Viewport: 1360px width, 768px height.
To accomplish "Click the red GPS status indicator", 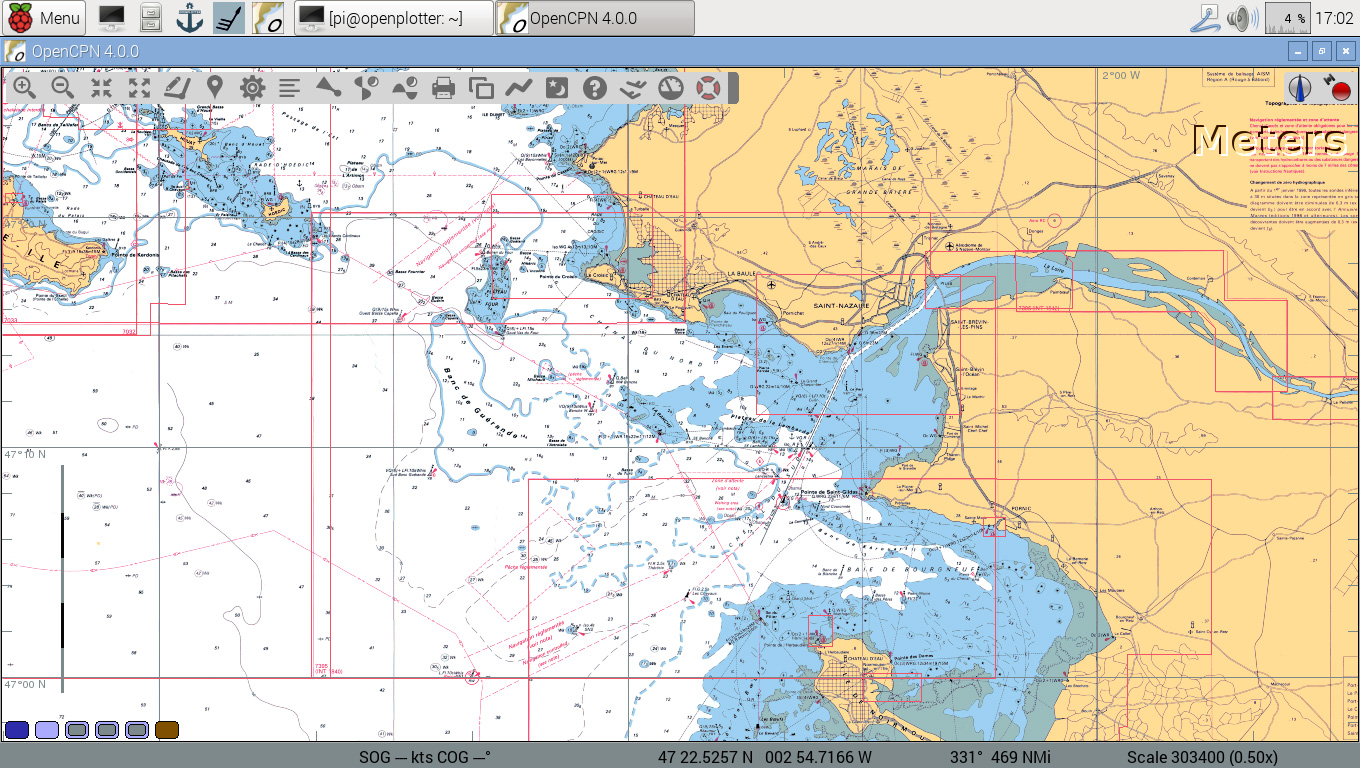I will coord(1337,88).
